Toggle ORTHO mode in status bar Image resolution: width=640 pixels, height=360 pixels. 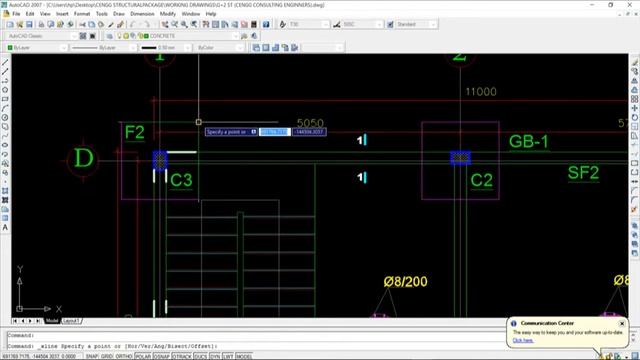tap(123, 356)
